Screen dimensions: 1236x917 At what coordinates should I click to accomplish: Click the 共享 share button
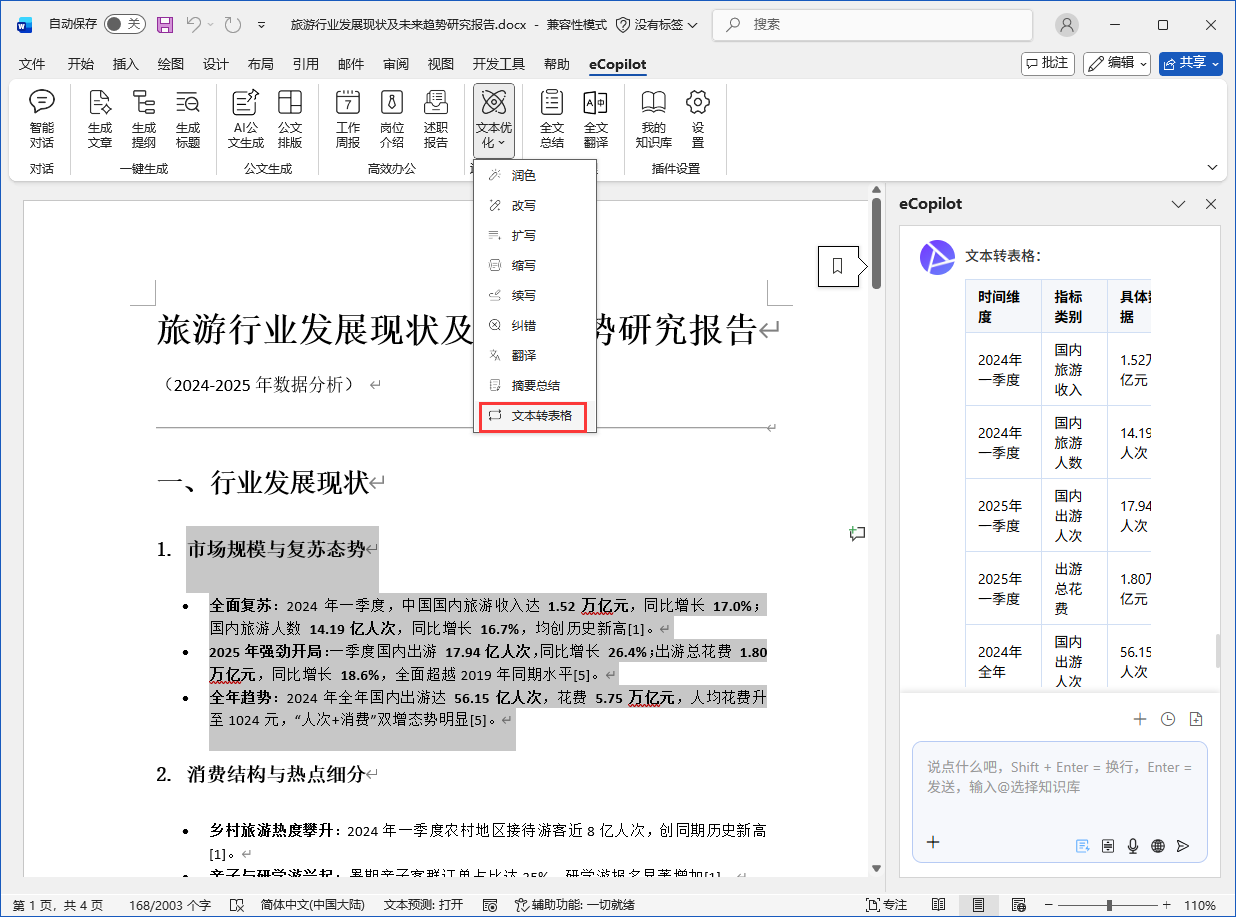[1190, 62]
